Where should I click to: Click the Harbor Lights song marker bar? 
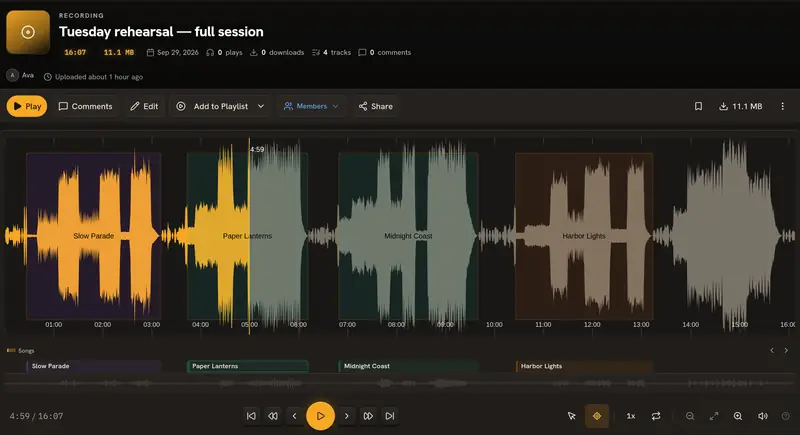(x=584, y=366)
